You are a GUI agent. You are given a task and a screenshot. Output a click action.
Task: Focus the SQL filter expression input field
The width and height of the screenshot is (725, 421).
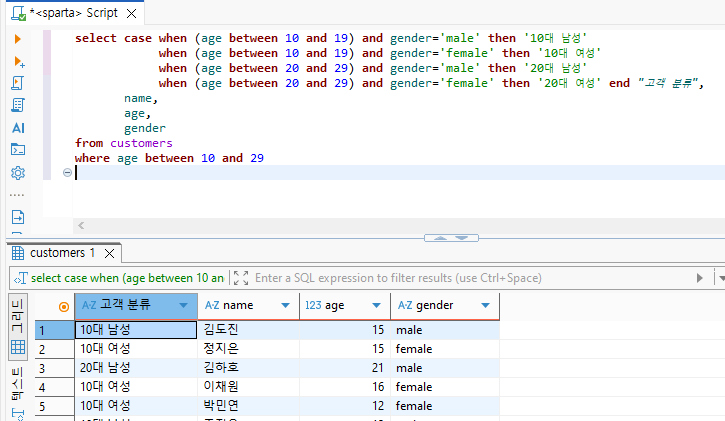coord(472,278)
